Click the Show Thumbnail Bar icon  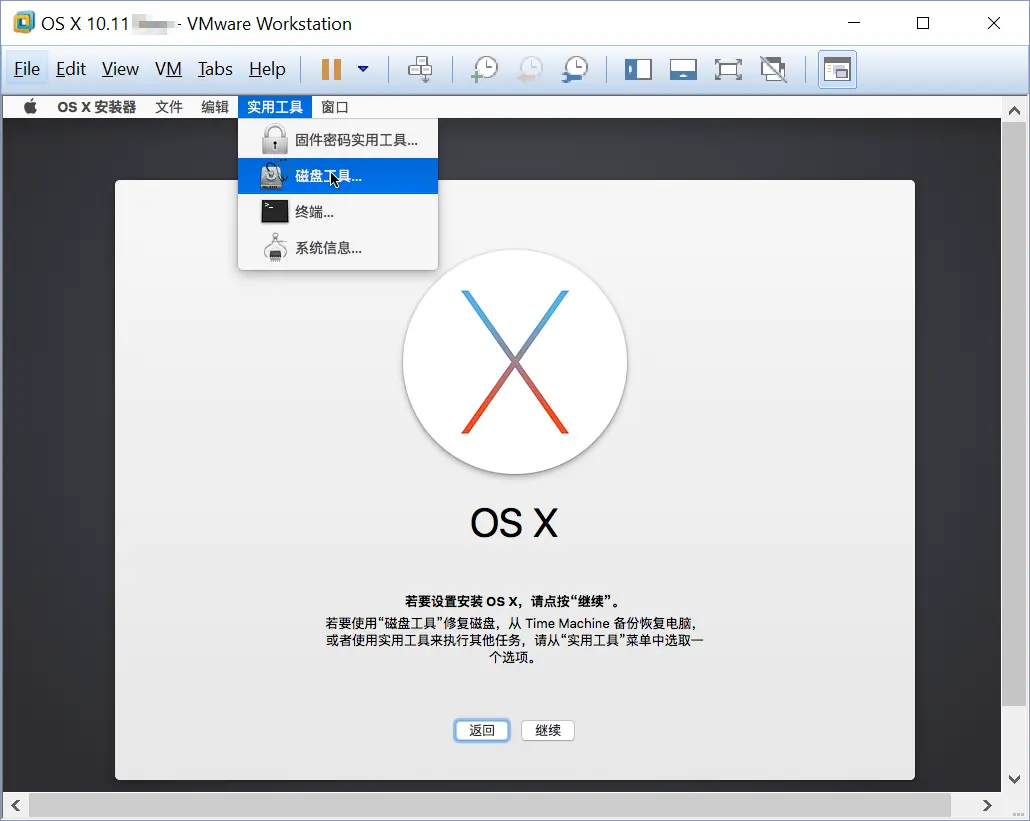[683, 69]
